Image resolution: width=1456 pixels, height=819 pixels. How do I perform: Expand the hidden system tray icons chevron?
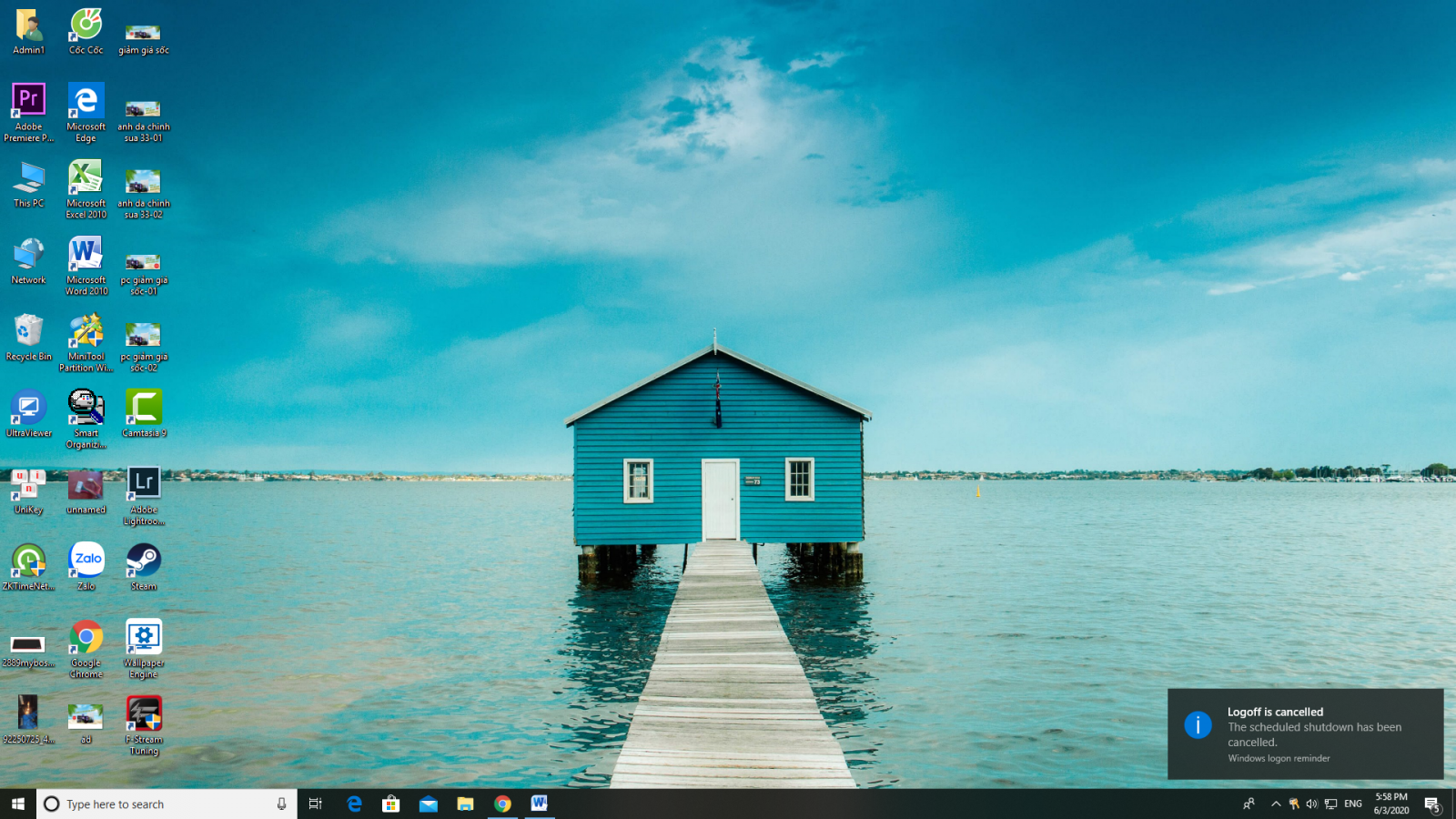(x=1276, y=804)
